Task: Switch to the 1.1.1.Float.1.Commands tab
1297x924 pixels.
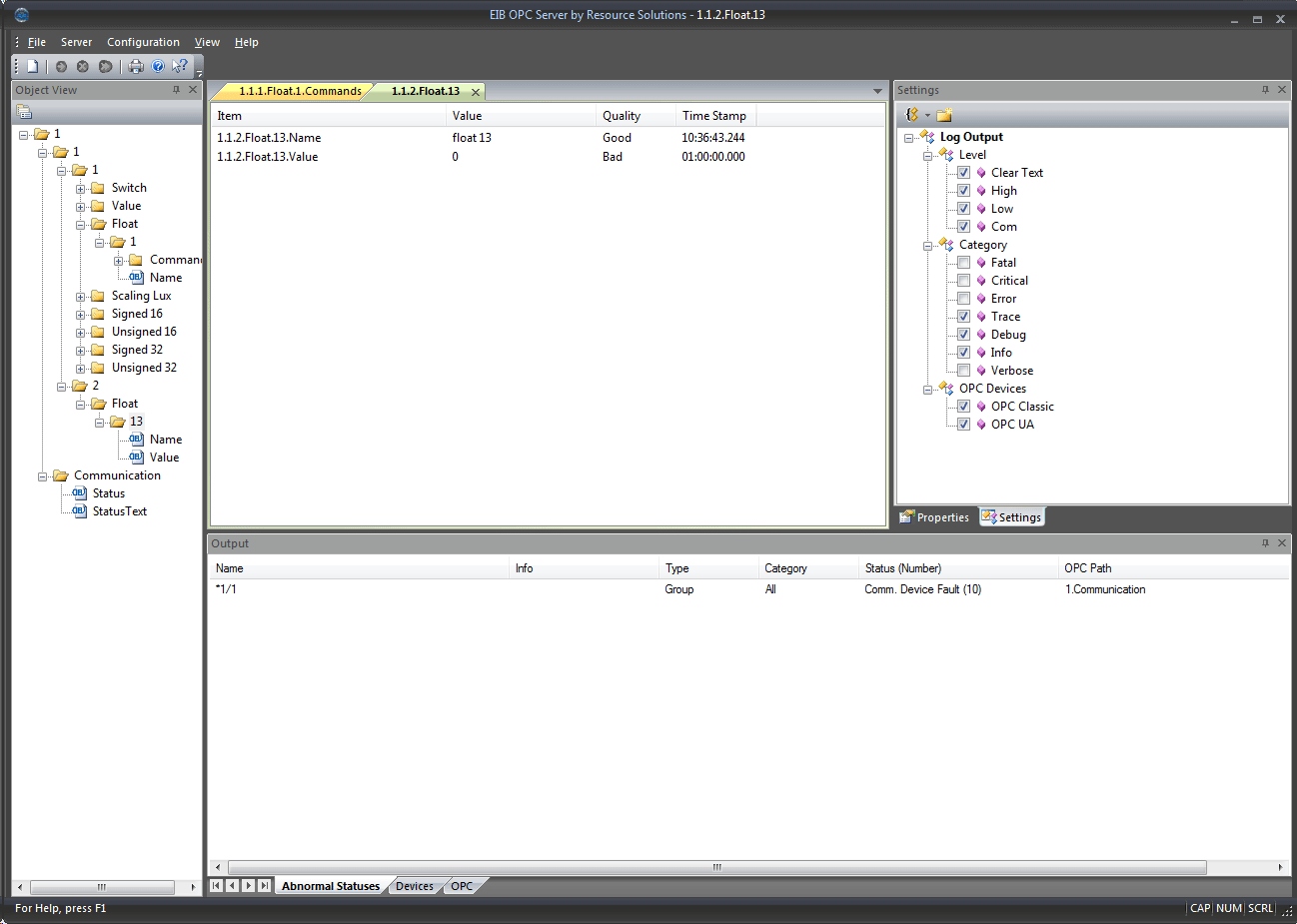Action: pos(300,91)
